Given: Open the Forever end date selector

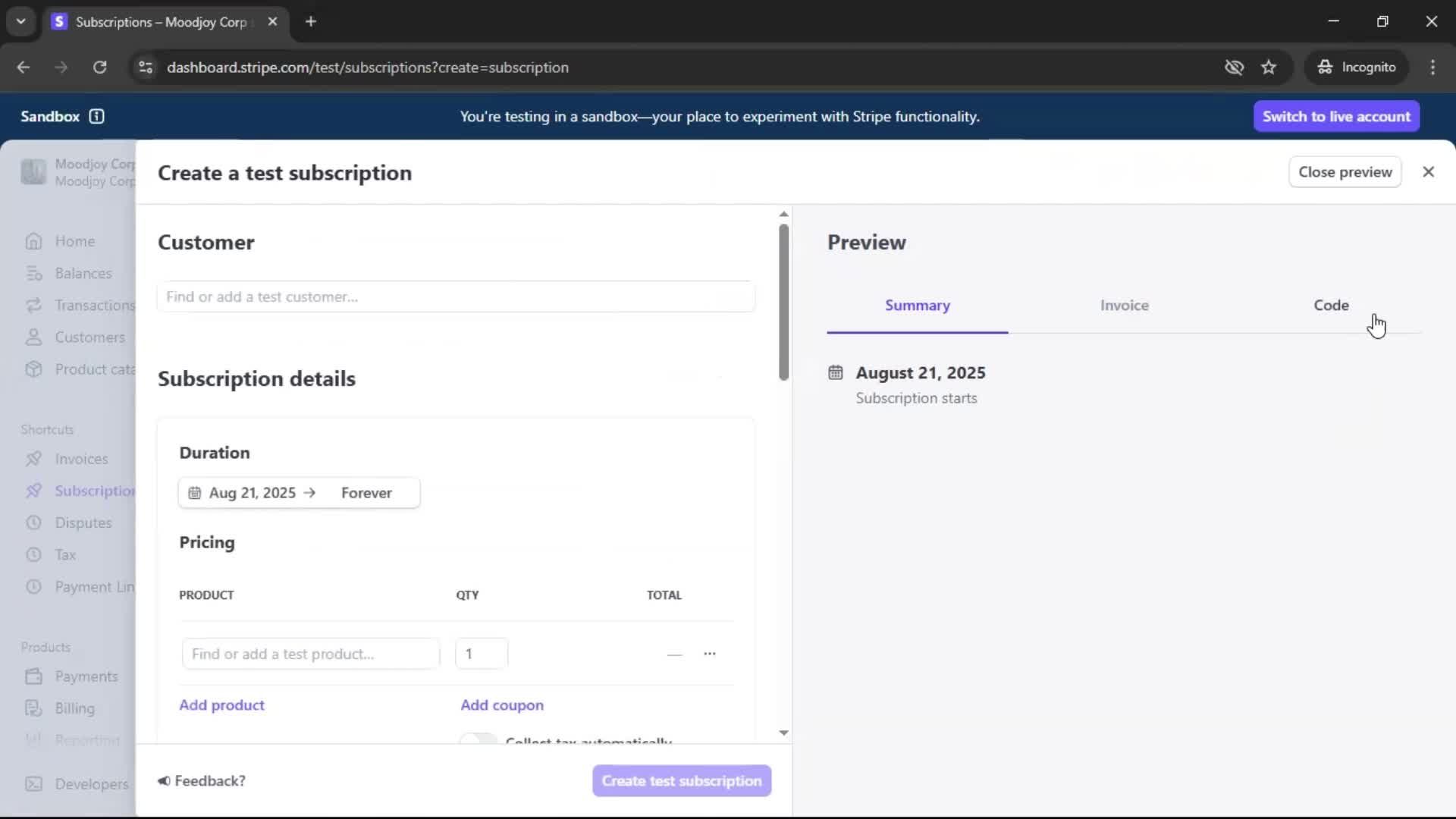Looking at the screenshot, I should click(x=366, y=493).
